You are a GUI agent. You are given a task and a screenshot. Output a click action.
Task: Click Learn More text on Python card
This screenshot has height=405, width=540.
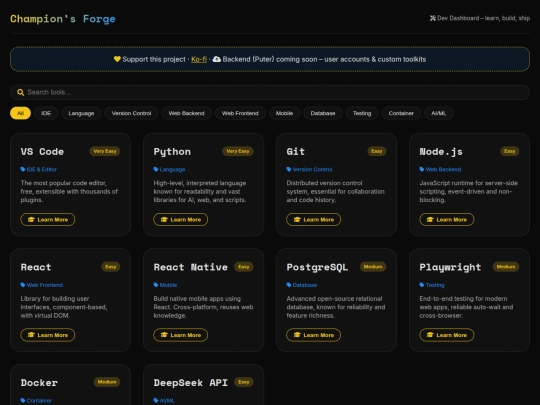pos(186,220)
